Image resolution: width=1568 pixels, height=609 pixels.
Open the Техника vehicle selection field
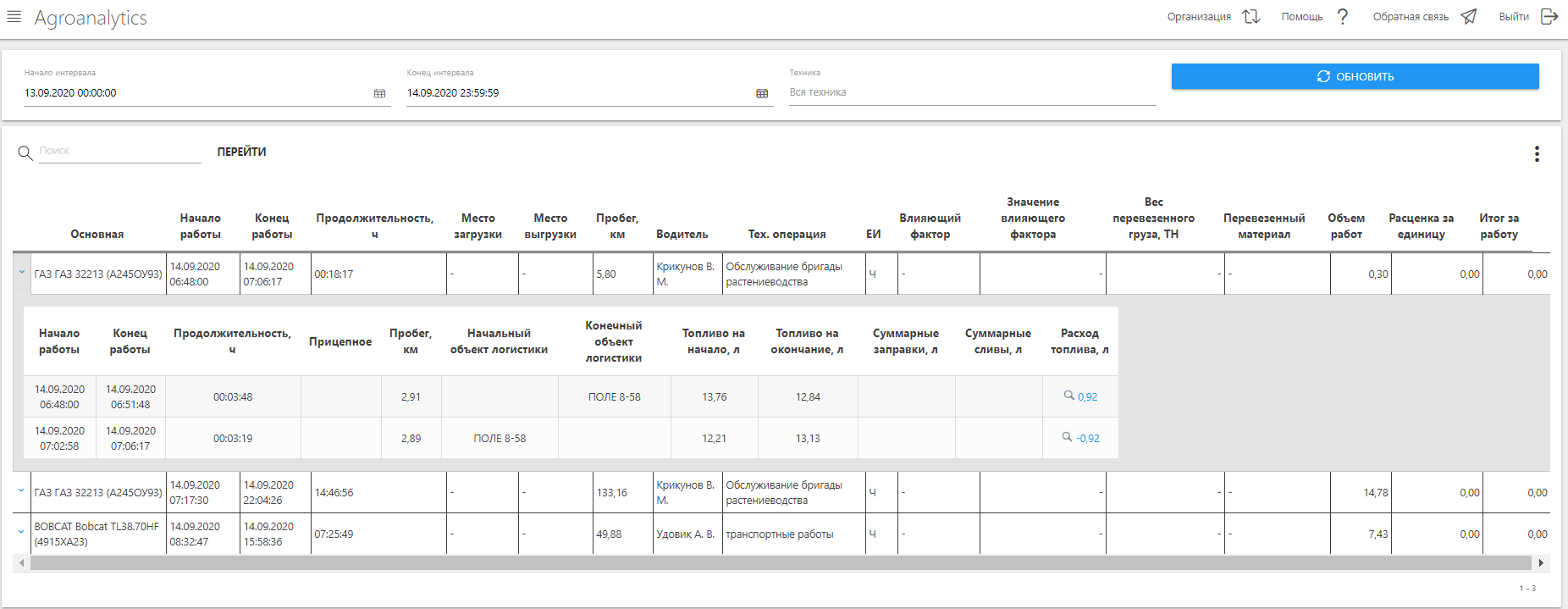[x=971, y=92]
